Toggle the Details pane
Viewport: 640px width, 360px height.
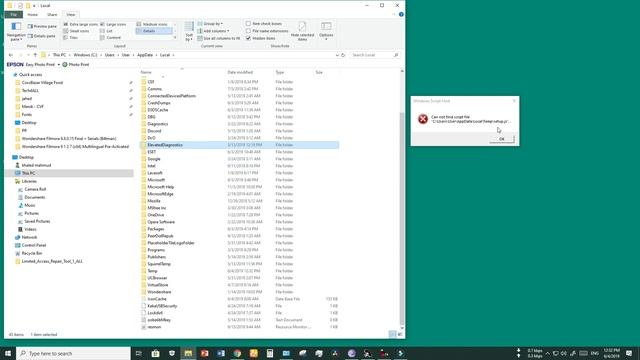(x=42, y=36)
